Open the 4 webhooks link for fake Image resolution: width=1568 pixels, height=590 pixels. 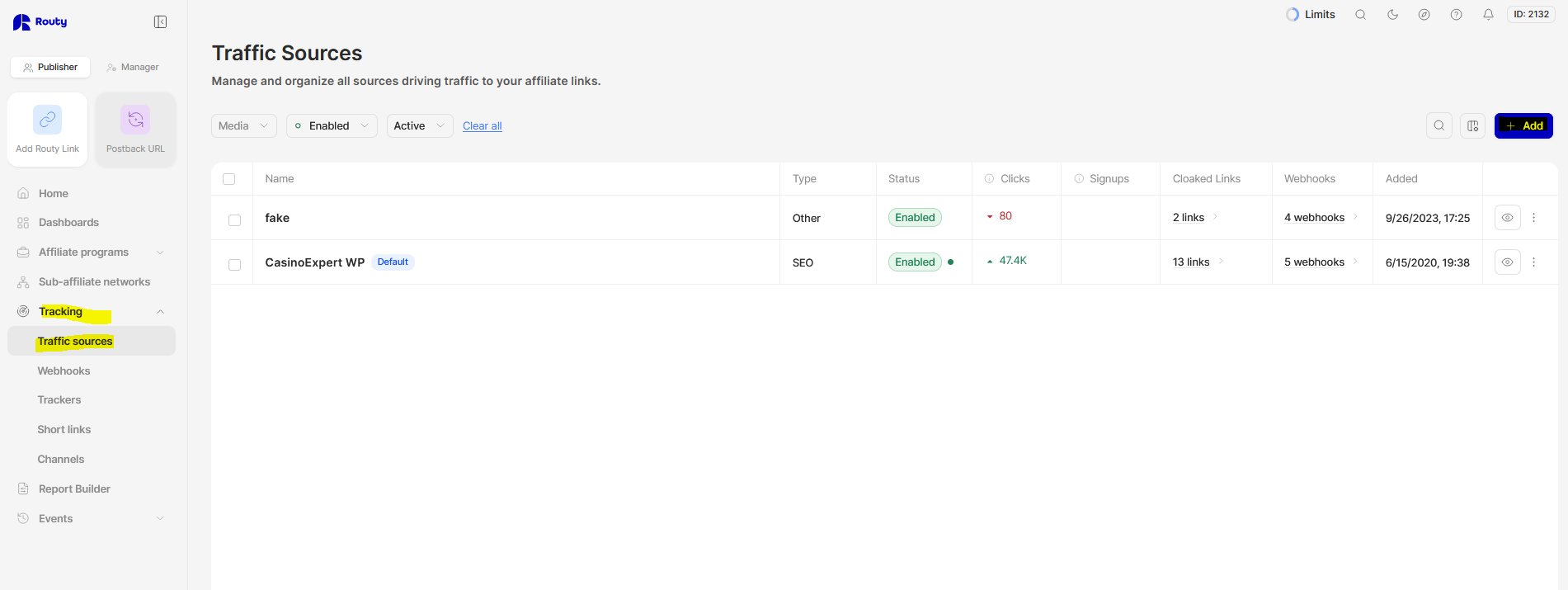click(x=1314, y=218)
